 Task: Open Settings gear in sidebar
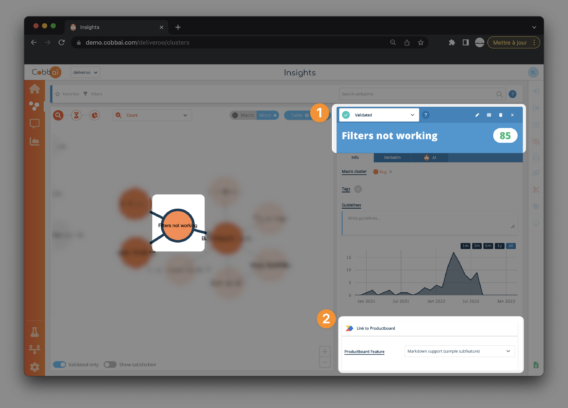pos(35,367)
